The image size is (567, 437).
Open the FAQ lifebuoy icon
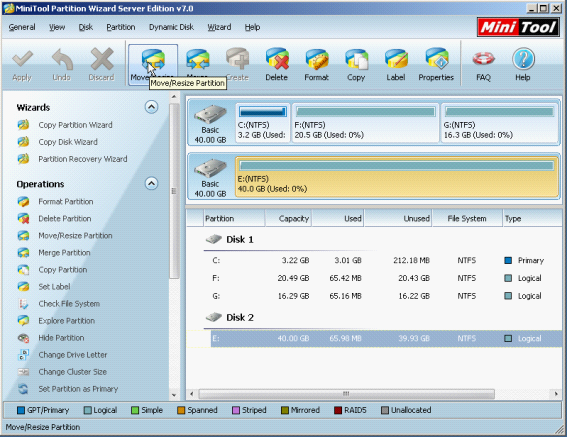[x=483, y=59]
